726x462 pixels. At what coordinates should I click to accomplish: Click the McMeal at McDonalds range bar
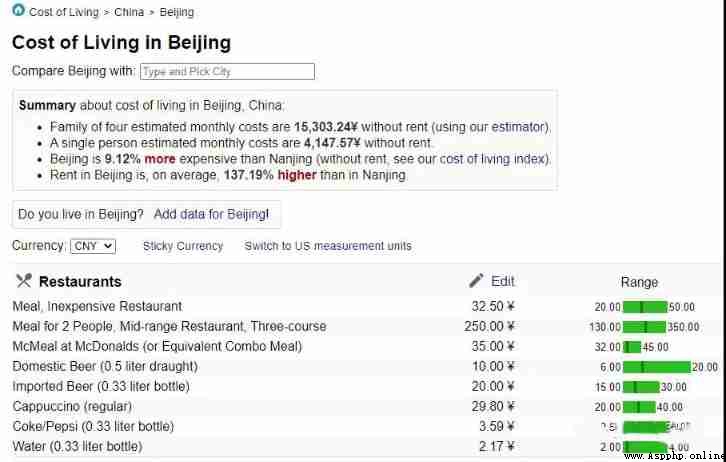[x=632, y=347]
